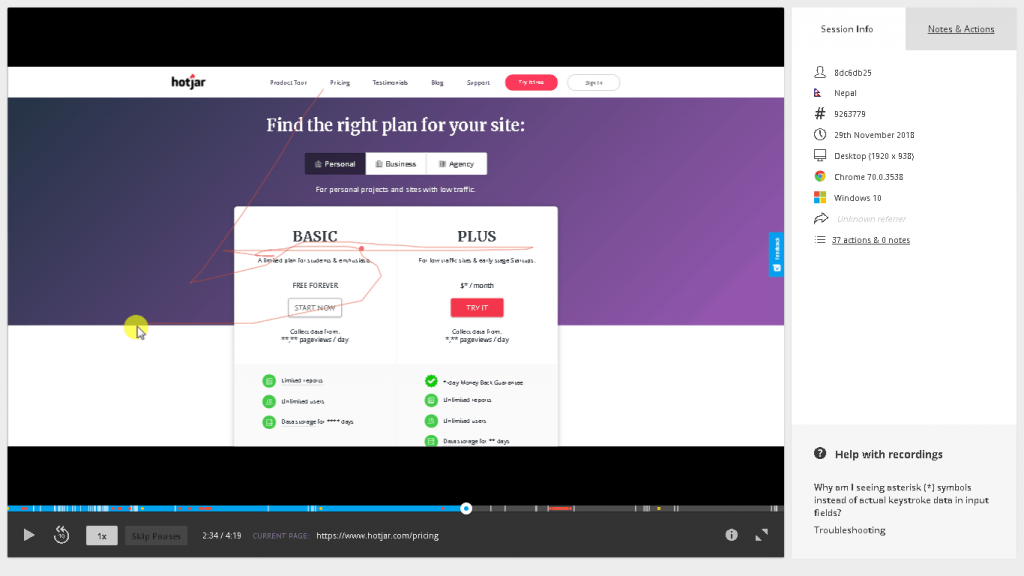Open Testimonials in the hotjar nav
This screenshot has width=1024, height=576.
[390, 82]
